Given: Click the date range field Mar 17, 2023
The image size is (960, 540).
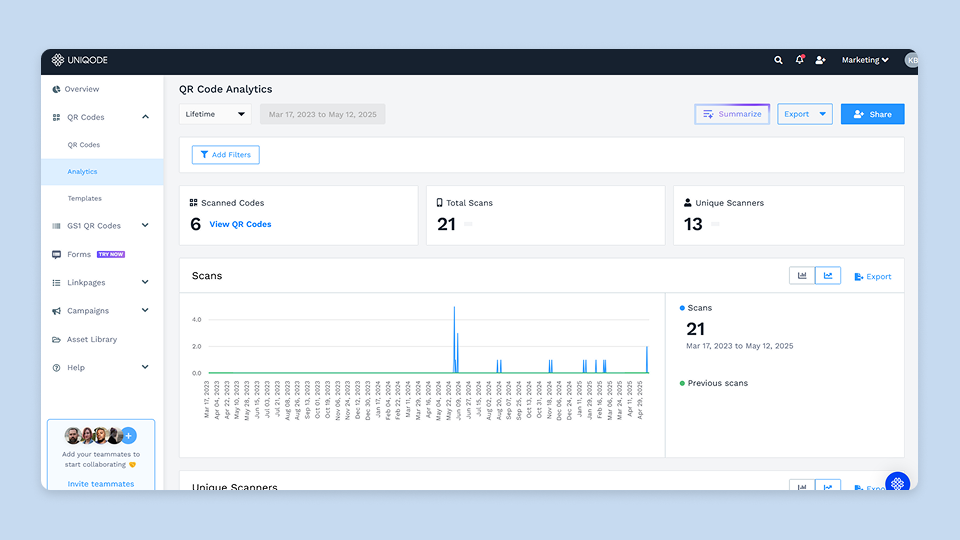Looking at the screenshot, I should [x=323, y=114].
